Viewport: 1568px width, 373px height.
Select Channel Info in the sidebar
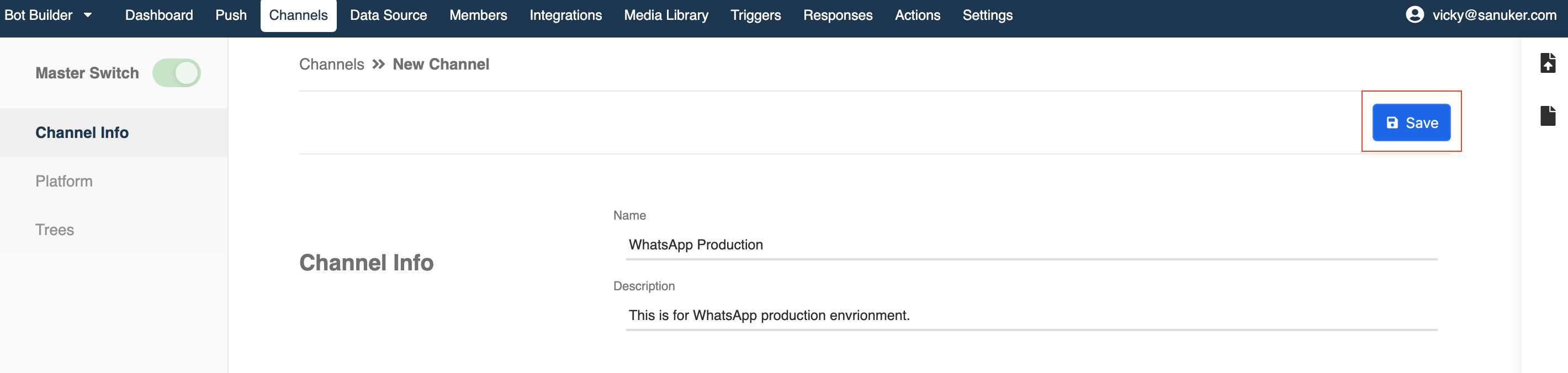pos(114,132)
